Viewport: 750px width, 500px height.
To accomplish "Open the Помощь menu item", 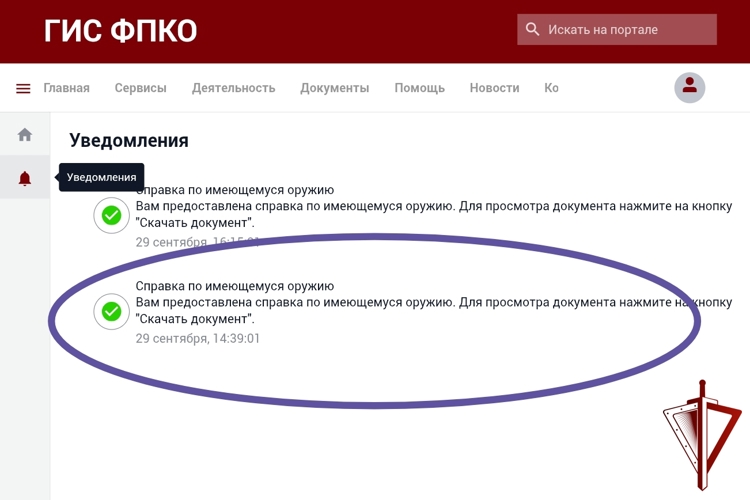I will (419, 88).
